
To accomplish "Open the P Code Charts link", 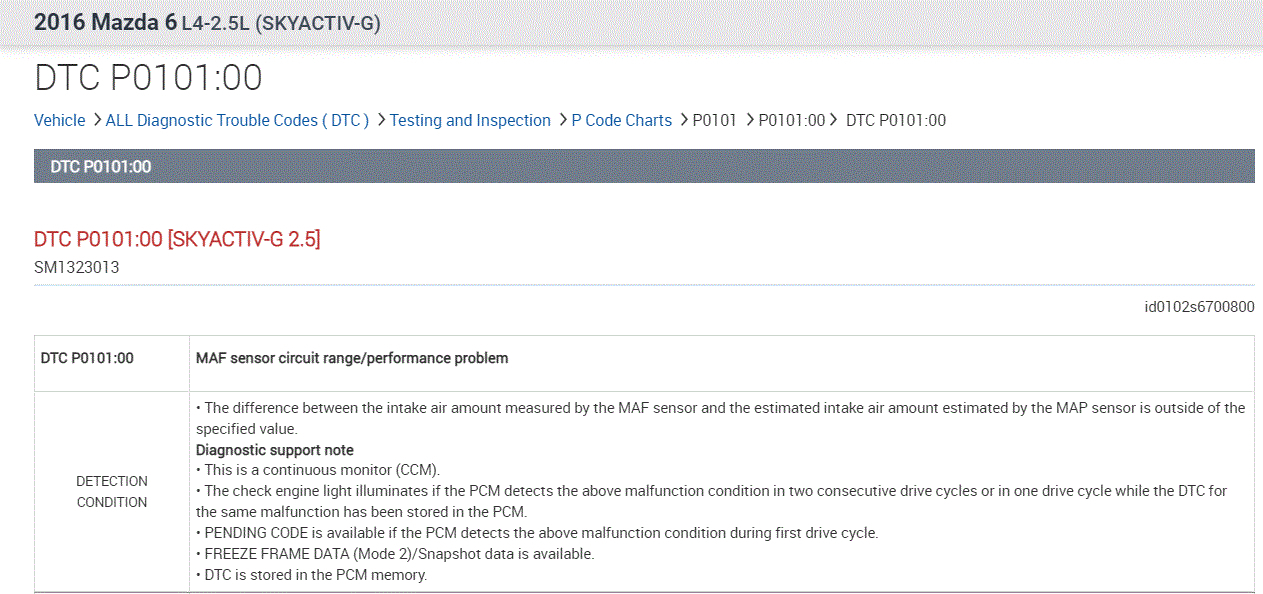I will point(621,120).
